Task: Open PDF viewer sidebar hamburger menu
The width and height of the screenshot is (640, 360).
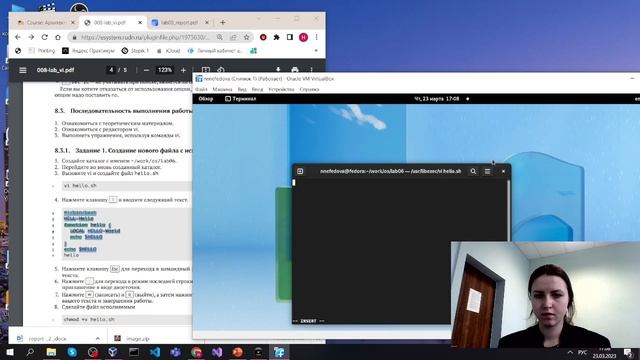Action: (x=23, y=70)
